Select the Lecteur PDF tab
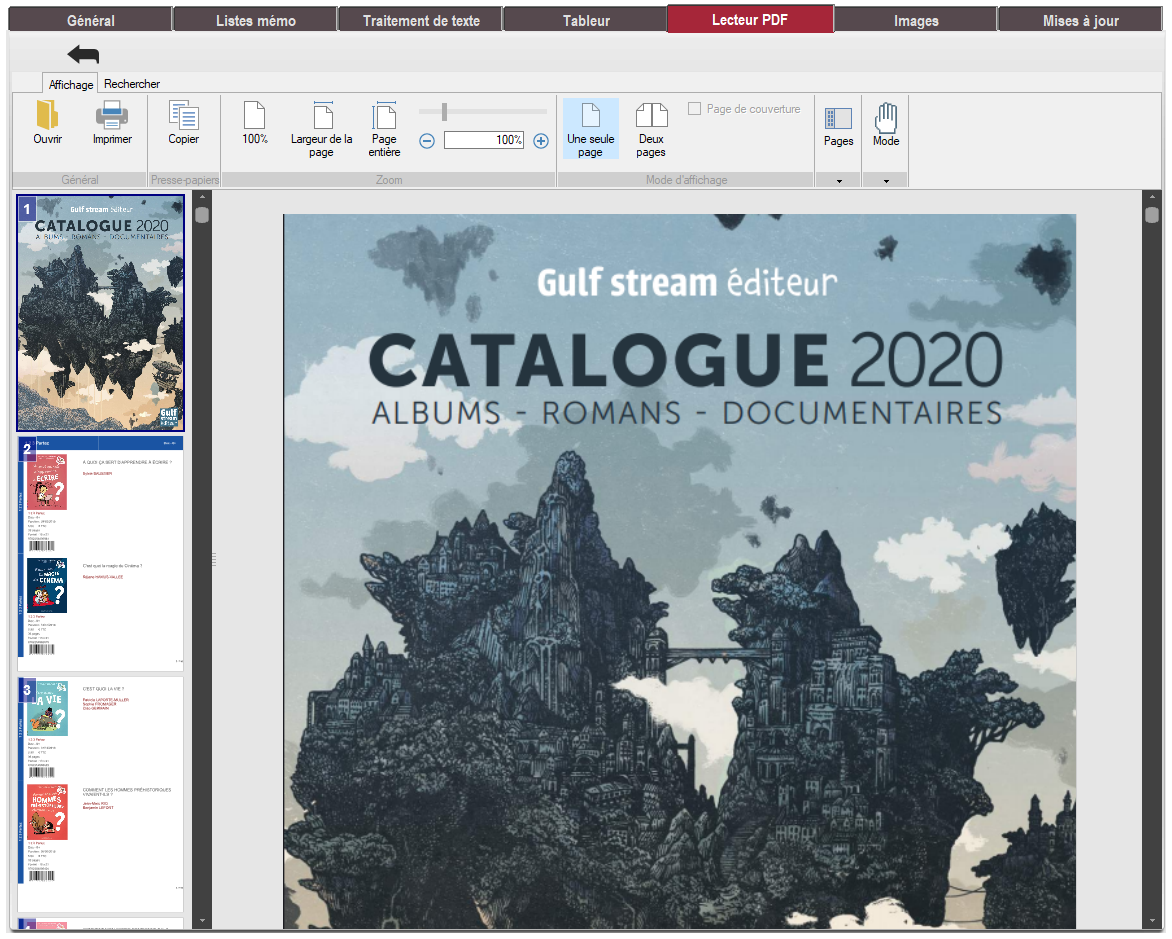The width and height of the screenshot is (1172, 939). (x=750, y=19)
